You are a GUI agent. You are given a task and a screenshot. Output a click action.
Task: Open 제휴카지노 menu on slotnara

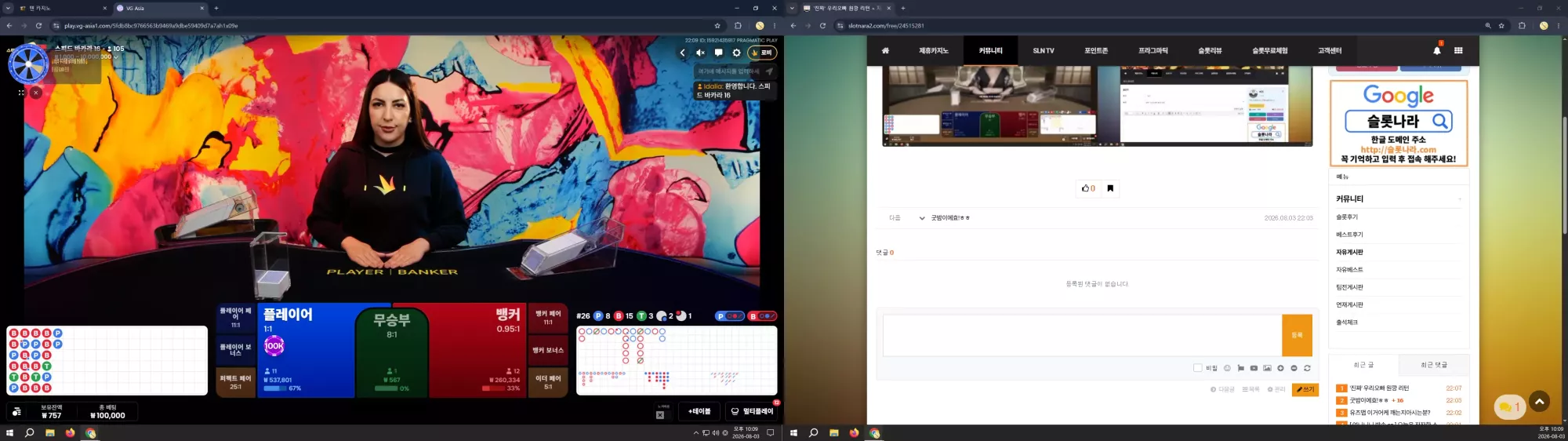point(933,50)
